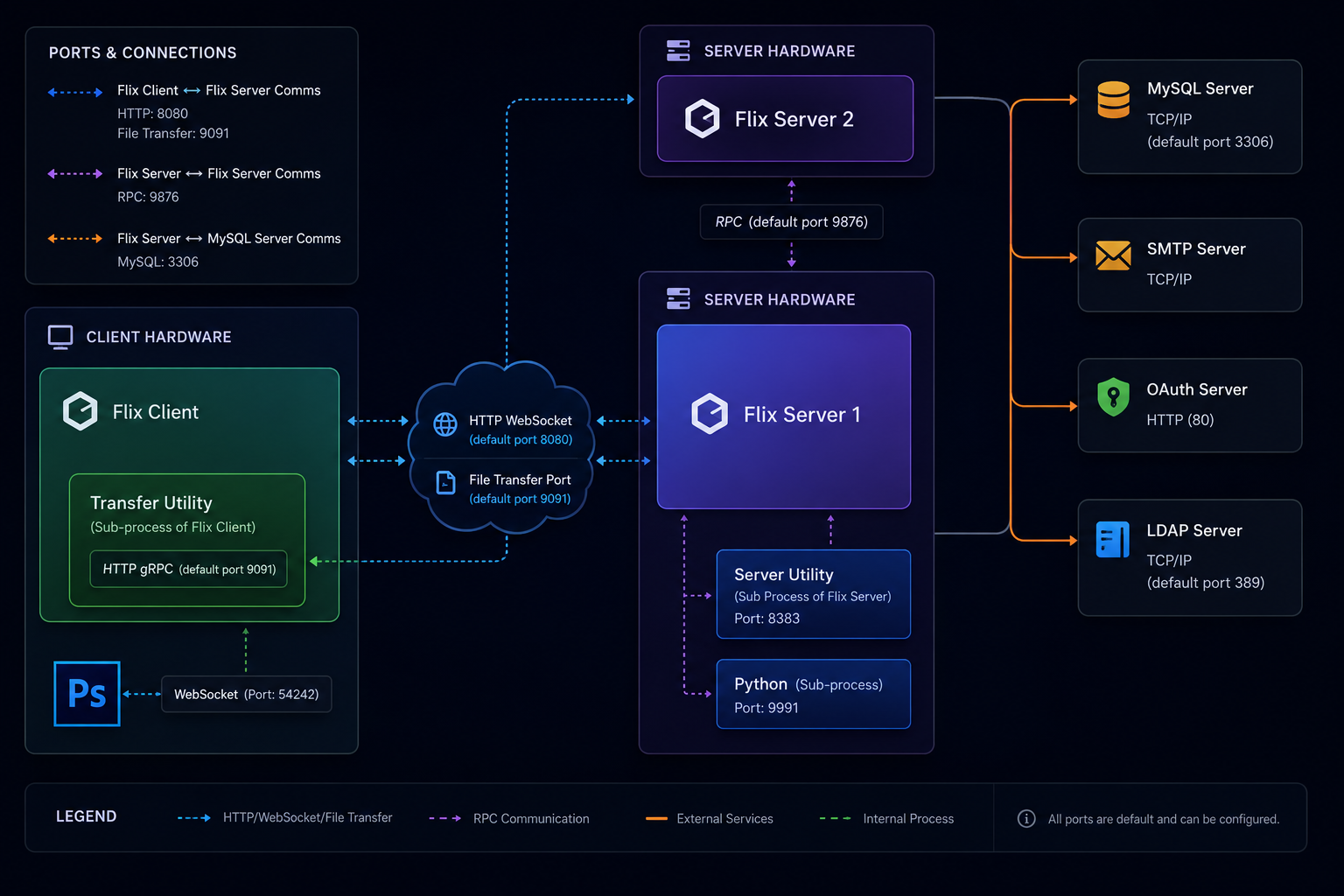Click 'External Services' legend text
Viewport: 1344px width, 896px height.
point(724,818)
